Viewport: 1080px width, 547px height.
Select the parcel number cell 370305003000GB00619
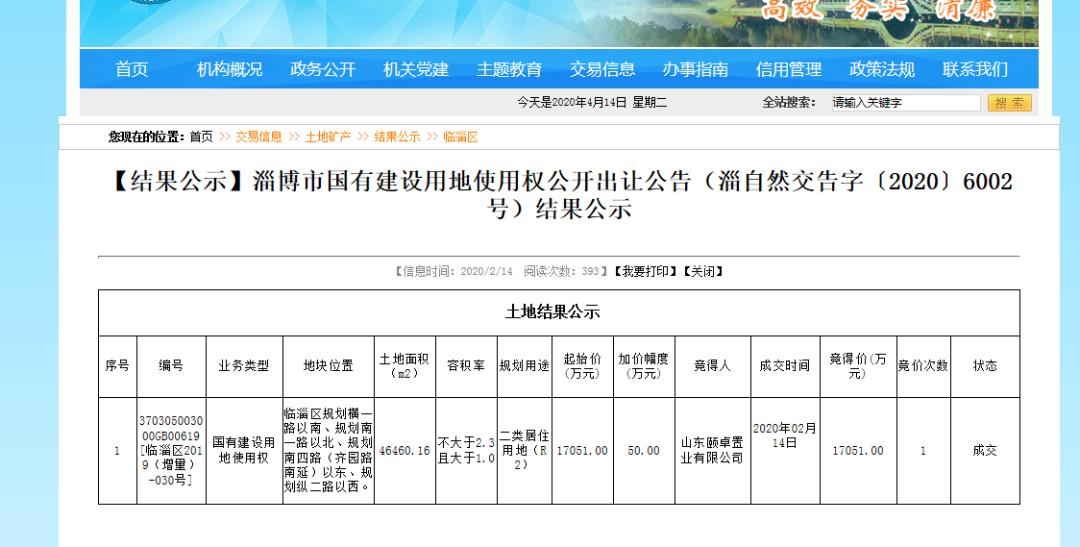point(172,451)
